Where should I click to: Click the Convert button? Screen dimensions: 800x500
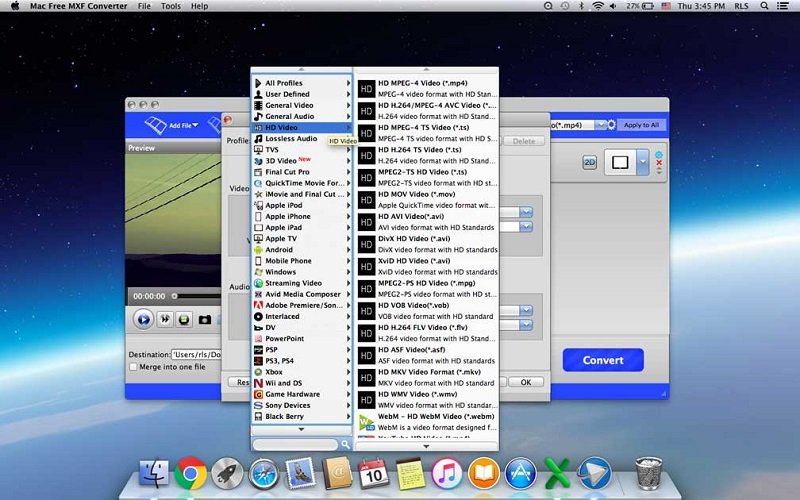click(602, 360)
